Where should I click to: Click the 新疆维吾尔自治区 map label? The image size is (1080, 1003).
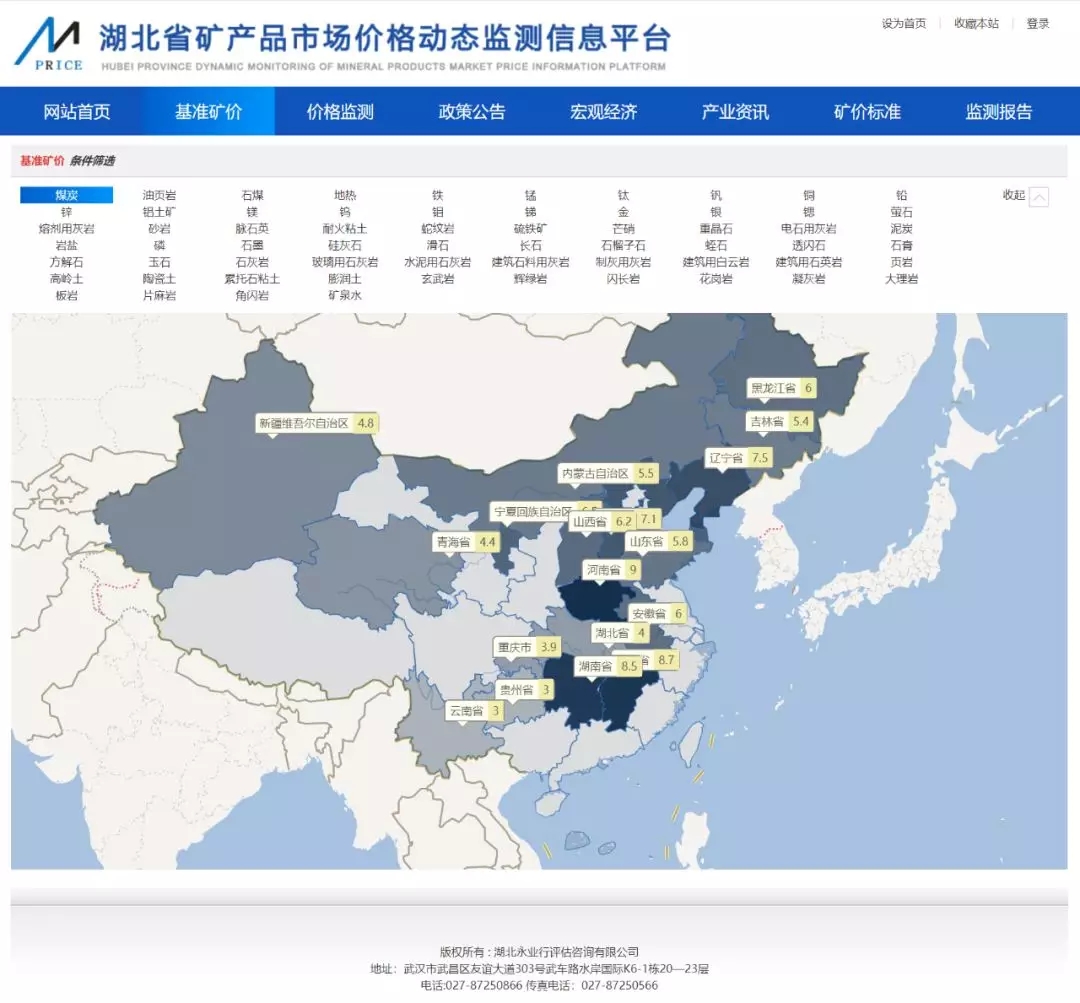[x=304, y=423]
